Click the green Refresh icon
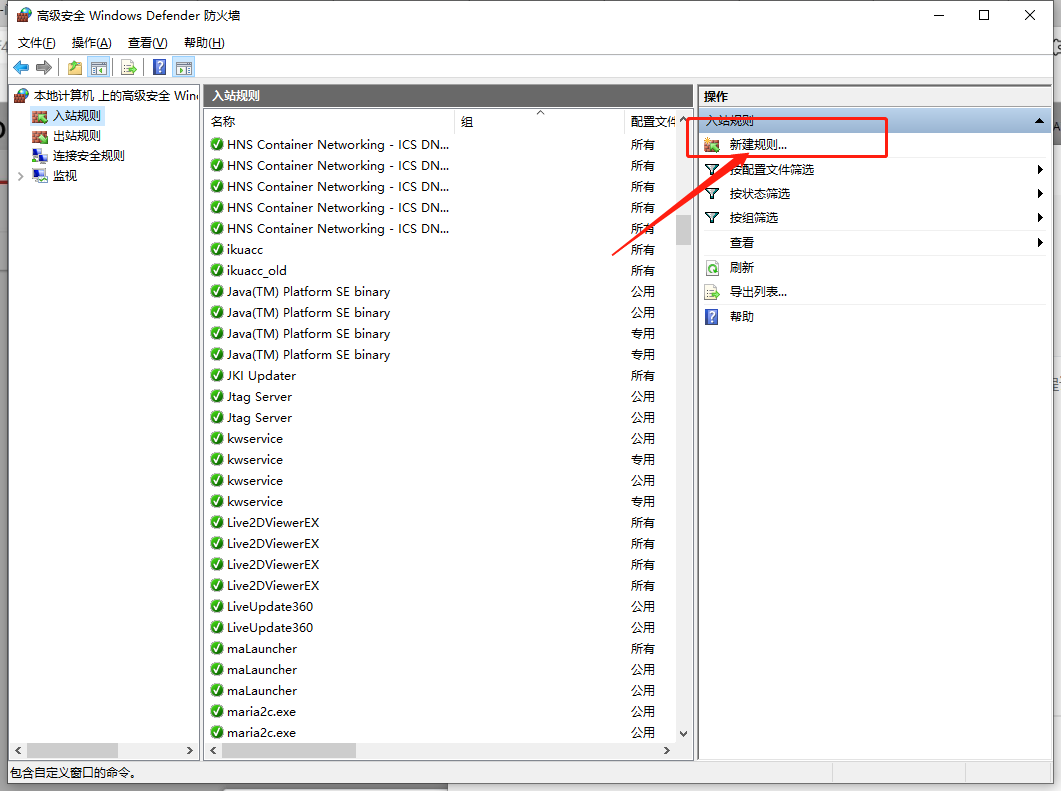This screenshot has height=791, width=1061. click(x=712, y=268)
